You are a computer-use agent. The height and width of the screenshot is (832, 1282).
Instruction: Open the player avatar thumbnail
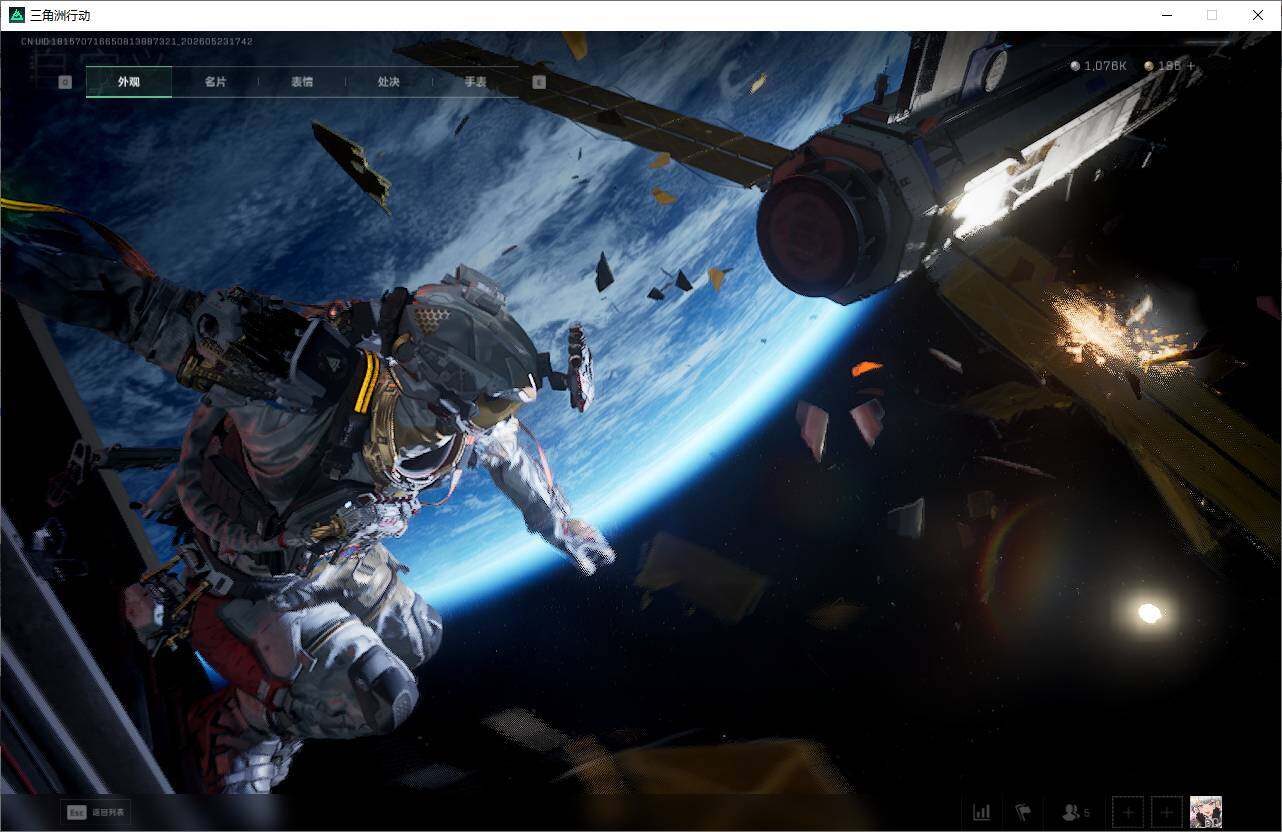pyautogui.click(x=1206, y=812)
